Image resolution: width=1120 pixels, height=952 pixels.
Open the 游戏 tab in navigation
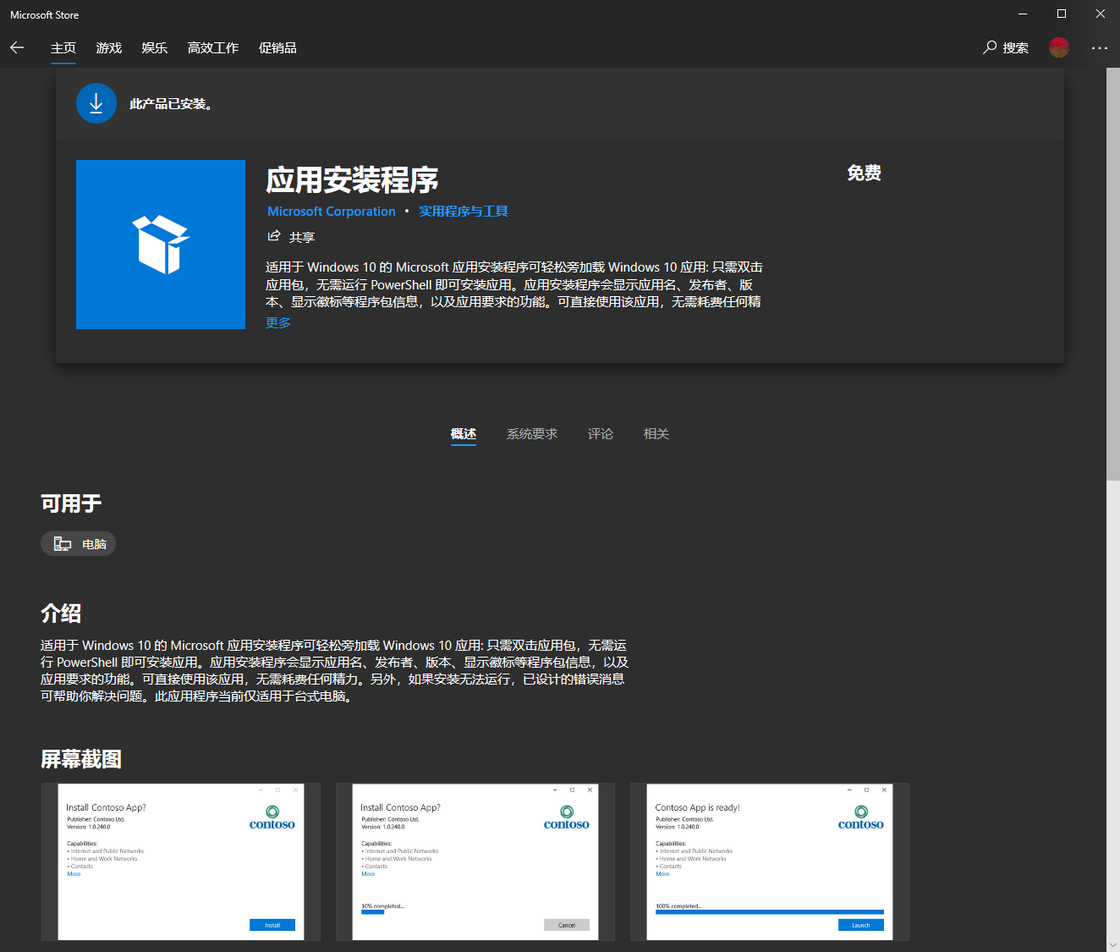pyautogui.click(x=109, y=48)
